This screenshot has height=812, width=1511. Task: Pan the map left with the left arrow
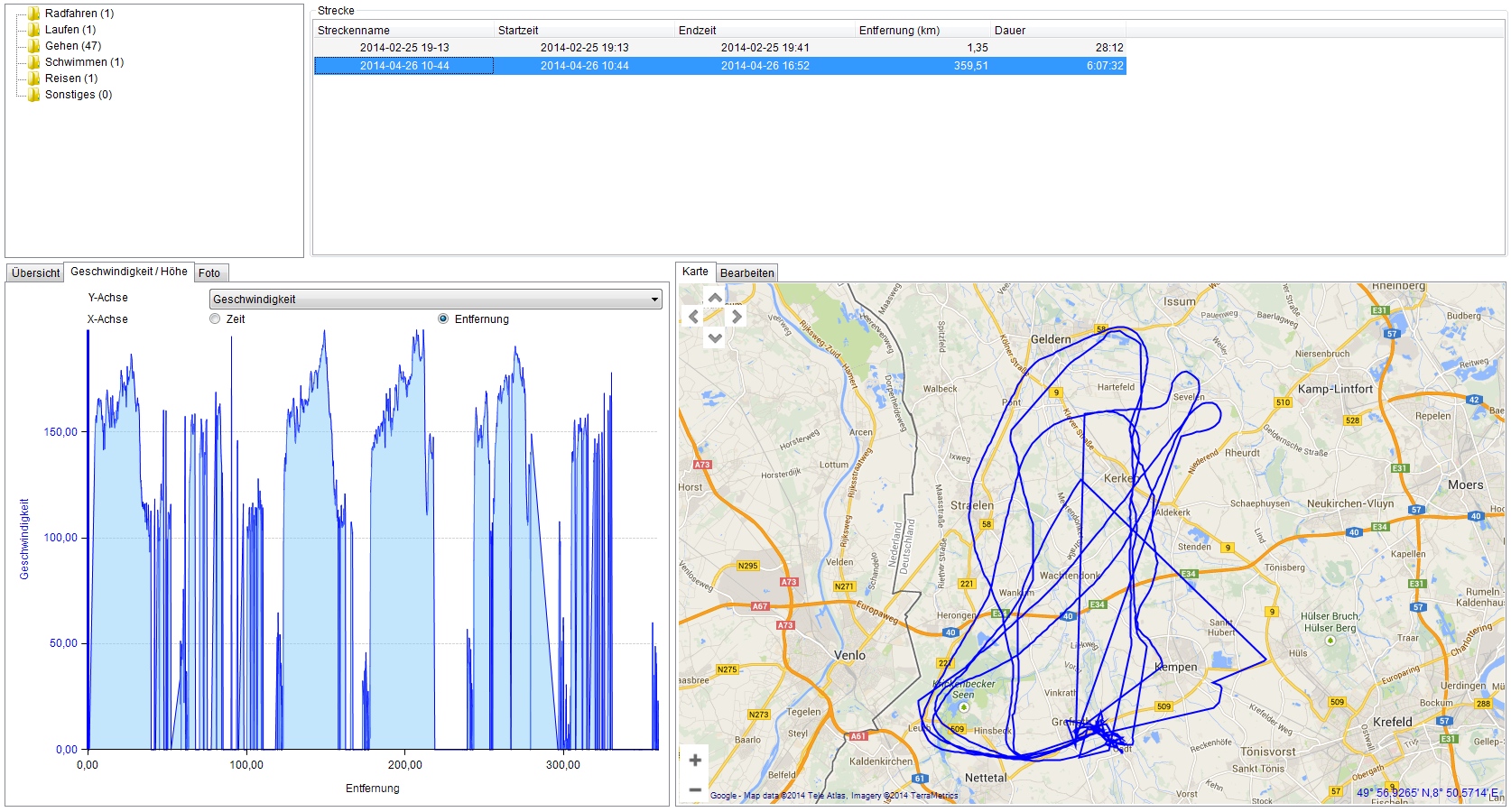[x=693, y=317]
